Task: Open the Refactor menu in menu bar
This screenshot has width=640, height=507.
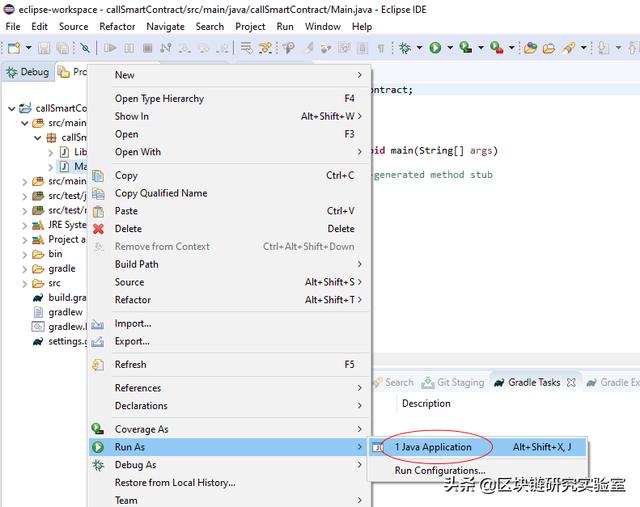Action: 117,27
